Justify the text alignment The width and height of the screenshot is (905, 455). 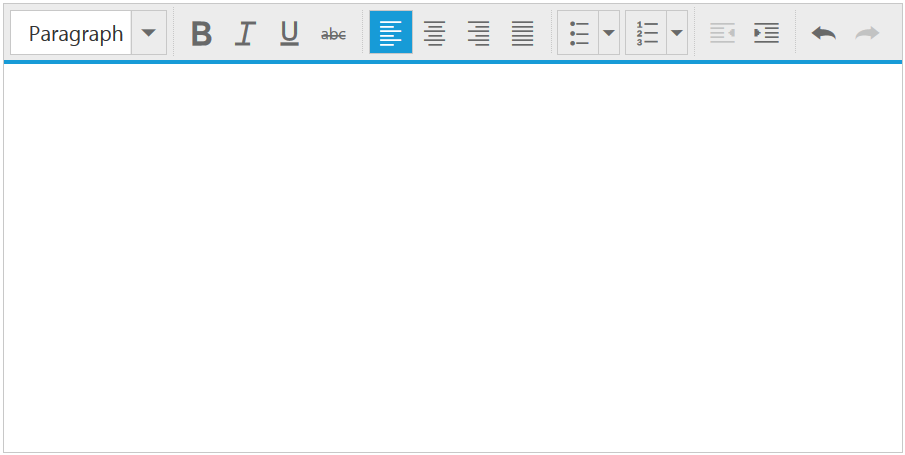point(522,33)
